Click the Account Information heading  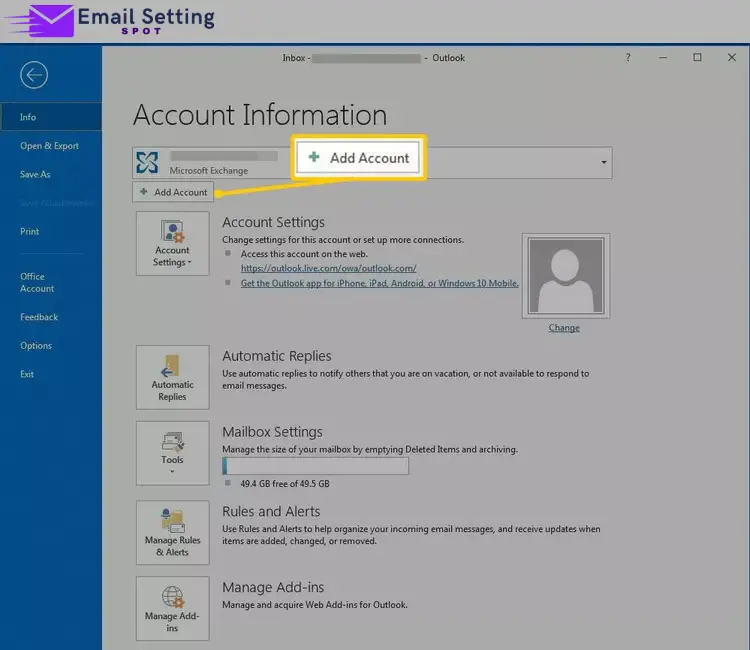click(260, 115)
